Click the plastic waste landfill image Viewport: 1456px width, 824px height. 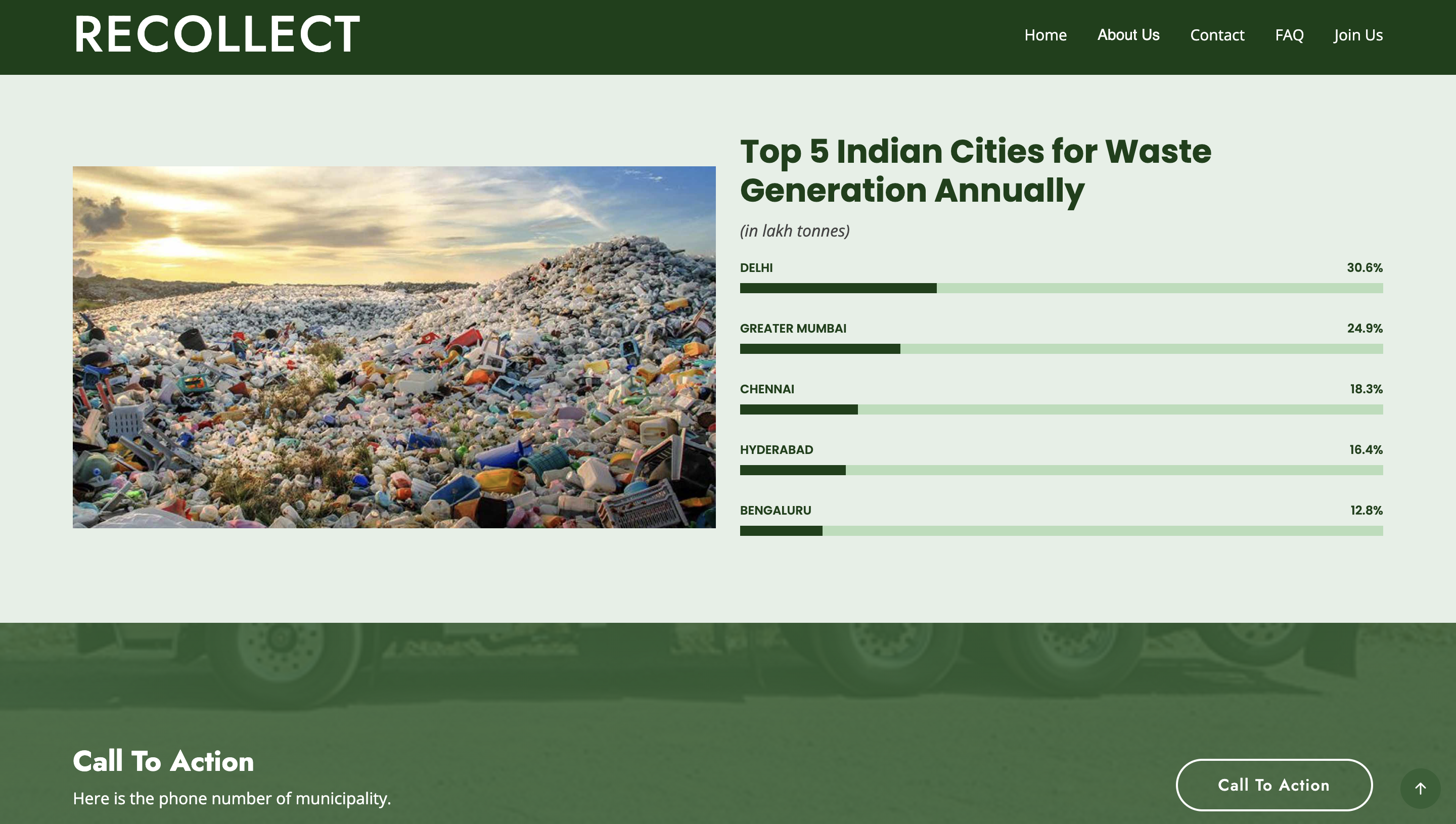pos(394,347)
